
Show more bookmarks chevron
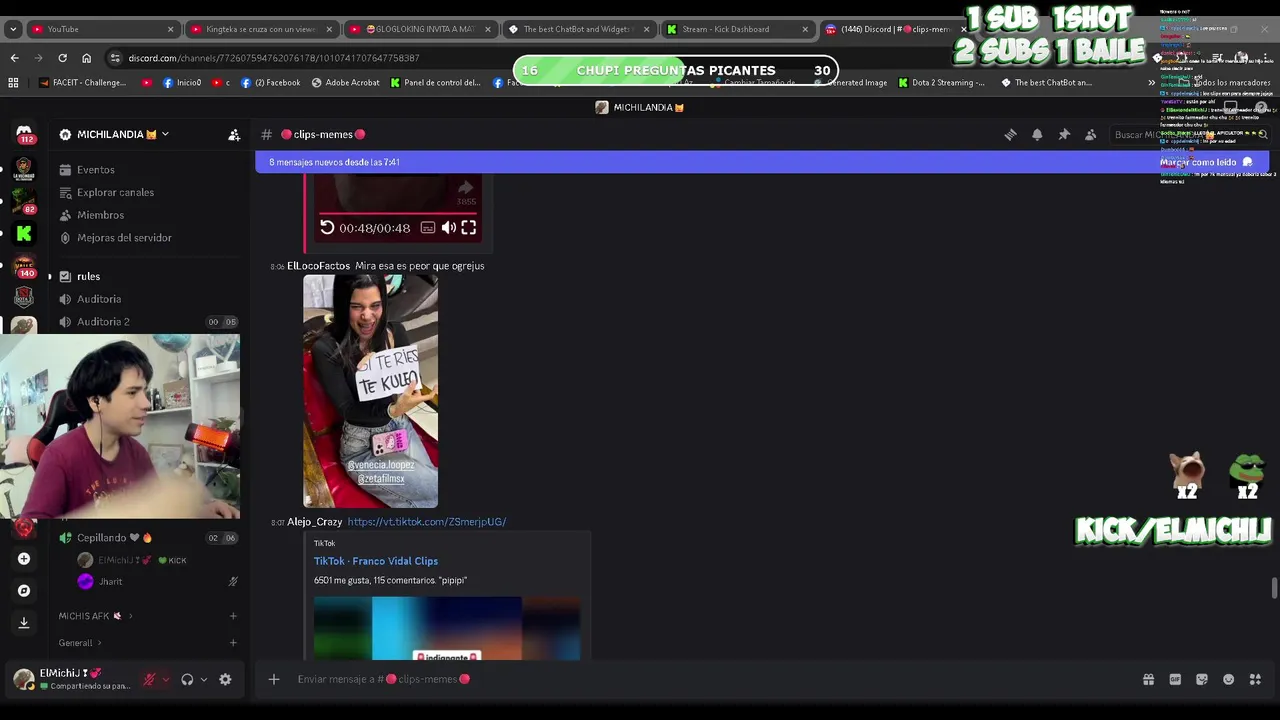tap(1151, 83)
